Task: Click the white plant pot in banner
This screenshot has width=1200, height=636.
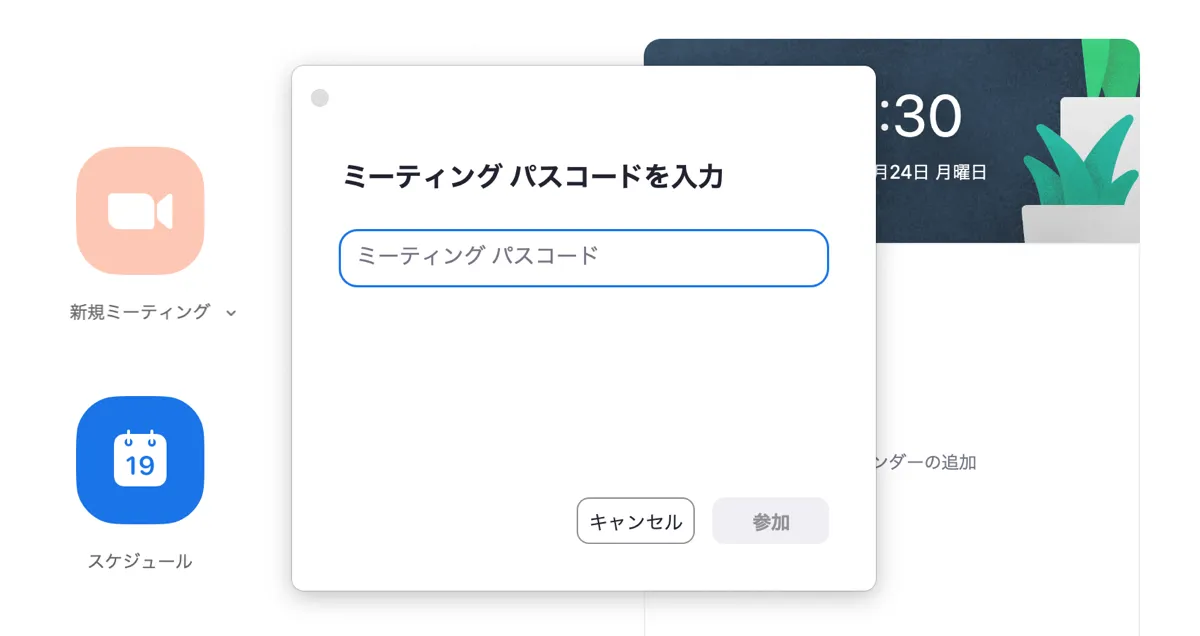Action: [1085, 224]
